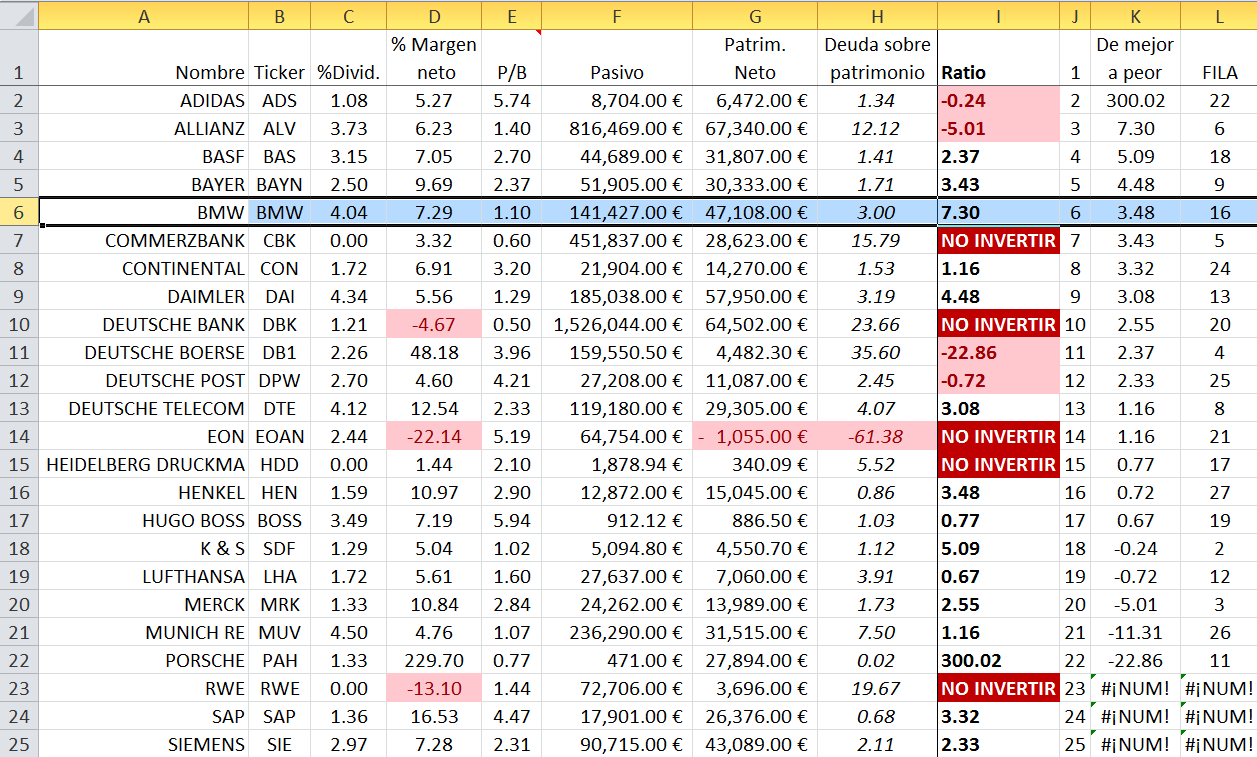Select column D header
Screen dimensions: 1257x757
click(x=433, y=15)
